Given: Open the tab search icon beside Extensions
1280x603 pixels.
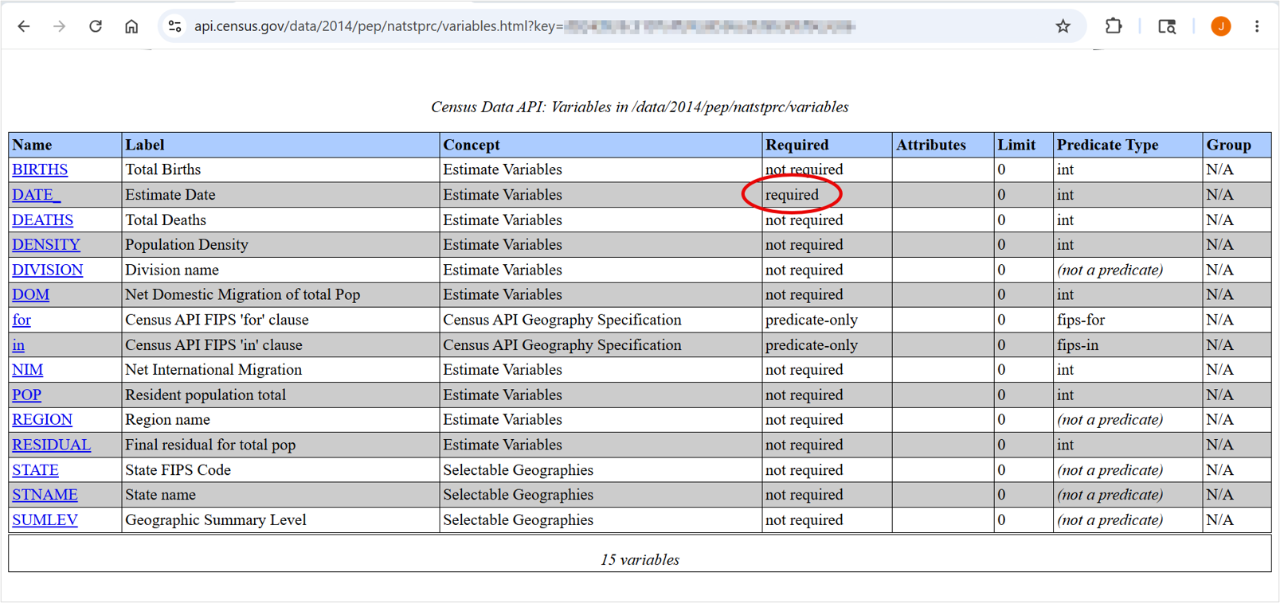Looking at the screenshot, I should click(x=1167, y=27).
